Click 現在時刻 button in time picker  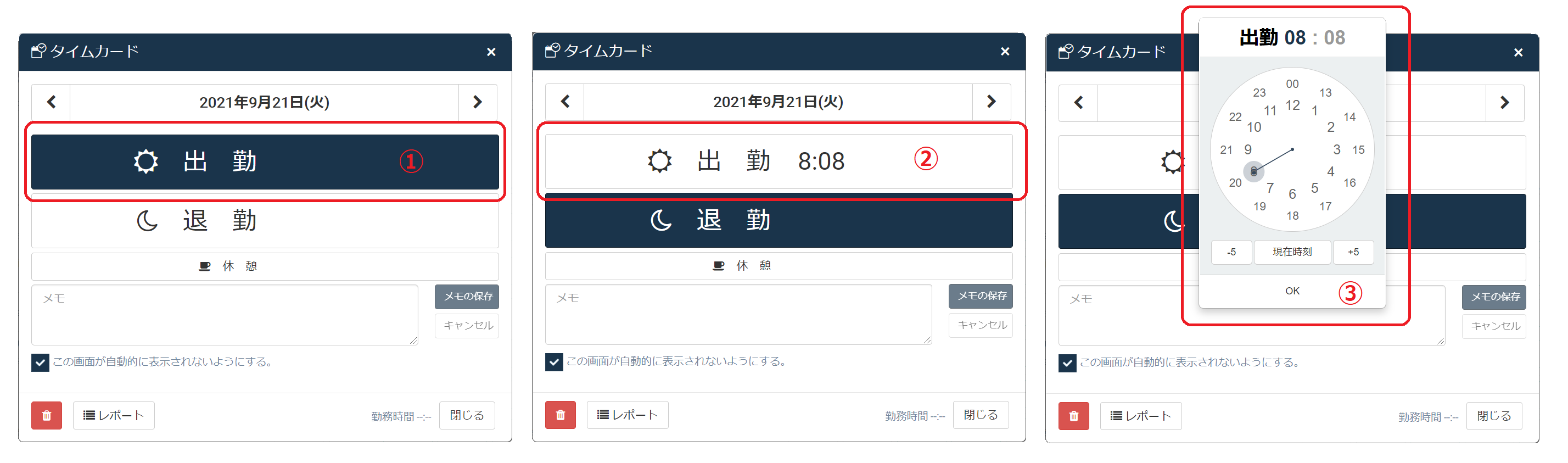pos(1292,252)
